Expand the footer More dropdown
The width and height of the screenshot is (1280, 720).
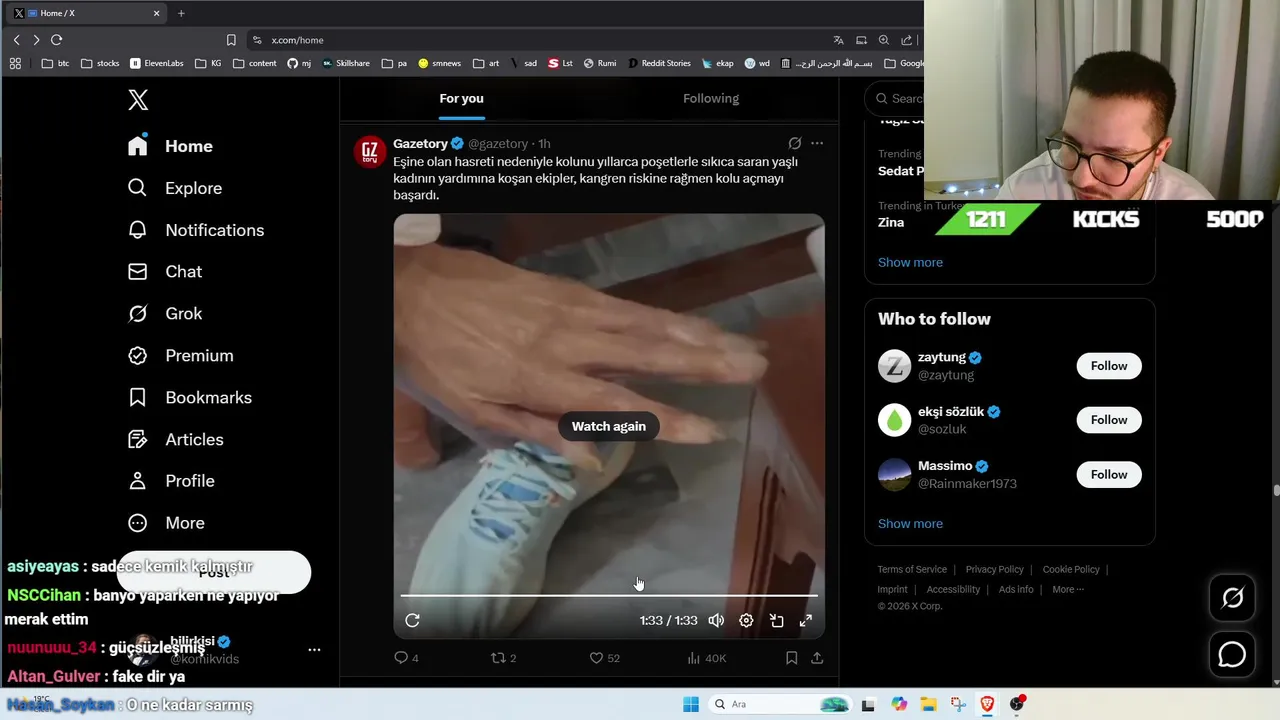(x=1068, y=589)
